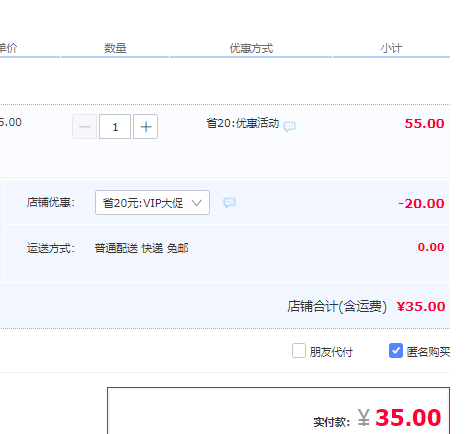Screen dimensions: 471x434
Task: Enable the 朋友代付 checkbox
Action: [299, 351]
